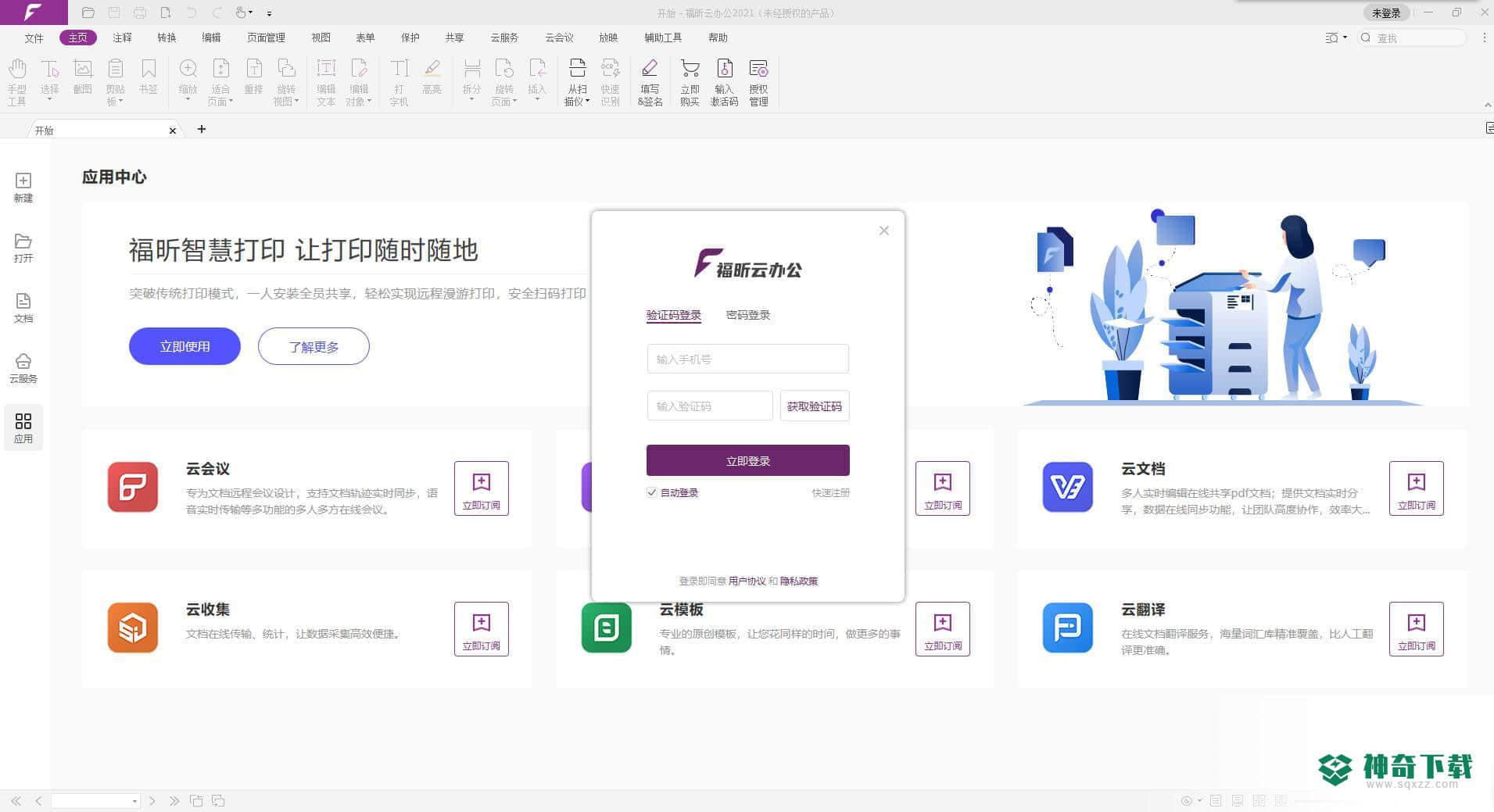Screen dimensions: 1494x812
Task: Click the 云会议 app icon
Action: (x=133, y=487)
